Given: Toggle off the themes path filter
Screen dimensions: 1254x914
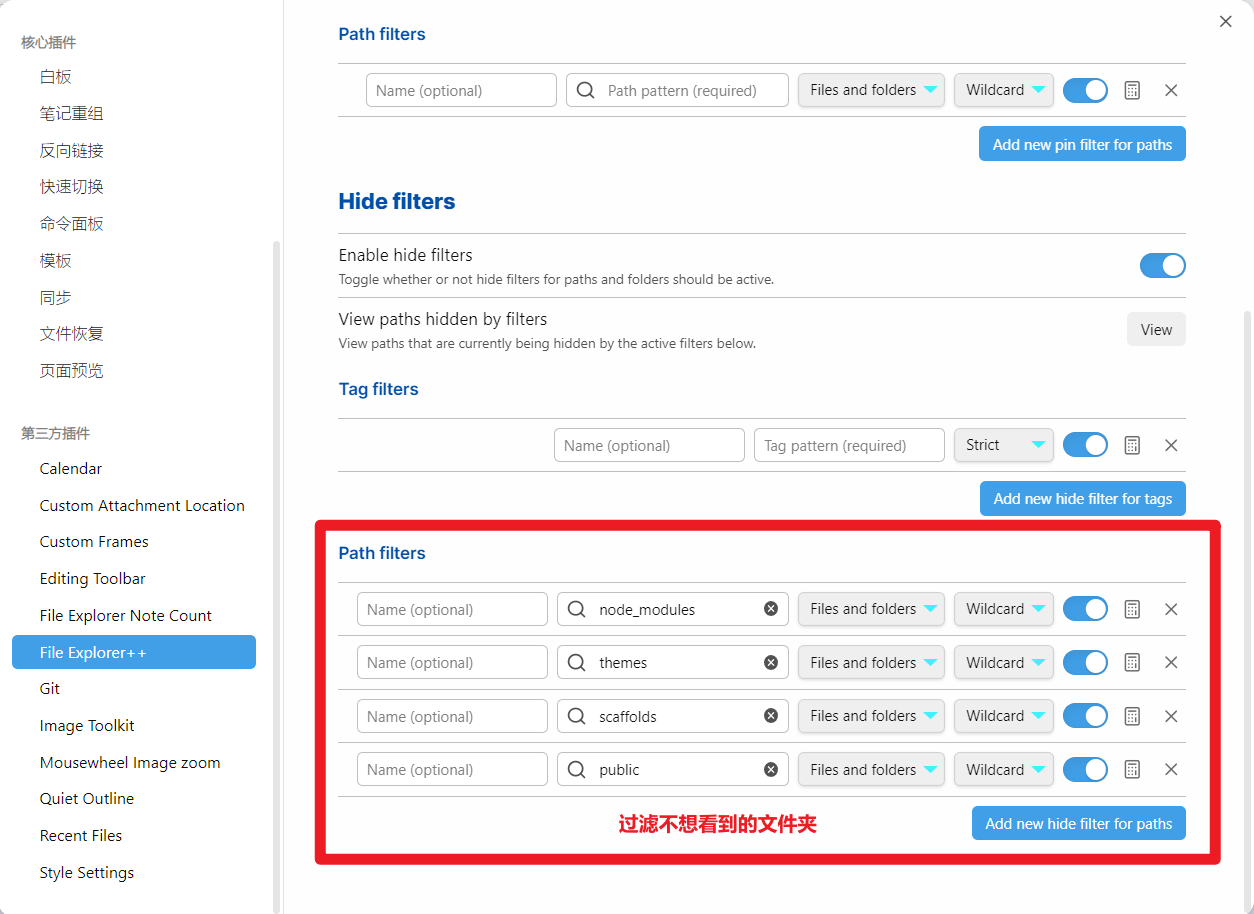Looking at the screenshot, I should click(x=1085, y=663).
